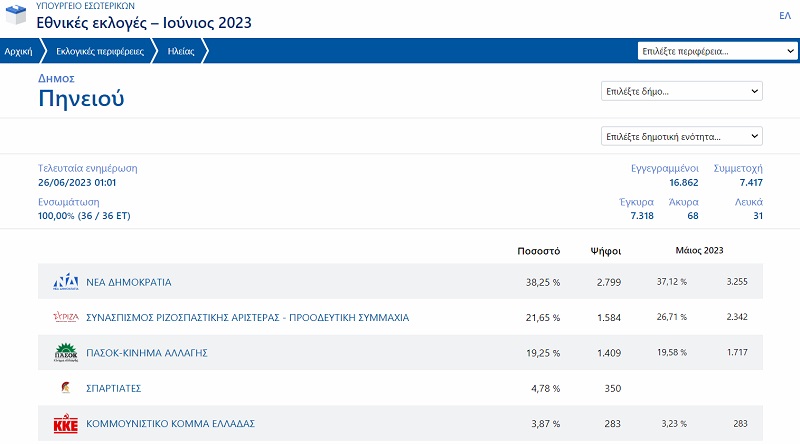The width and height of the screenshot is (800, 444).
Task: Click the Σπαρτιάτες helmet logo
Action: [x=65, y=388]
